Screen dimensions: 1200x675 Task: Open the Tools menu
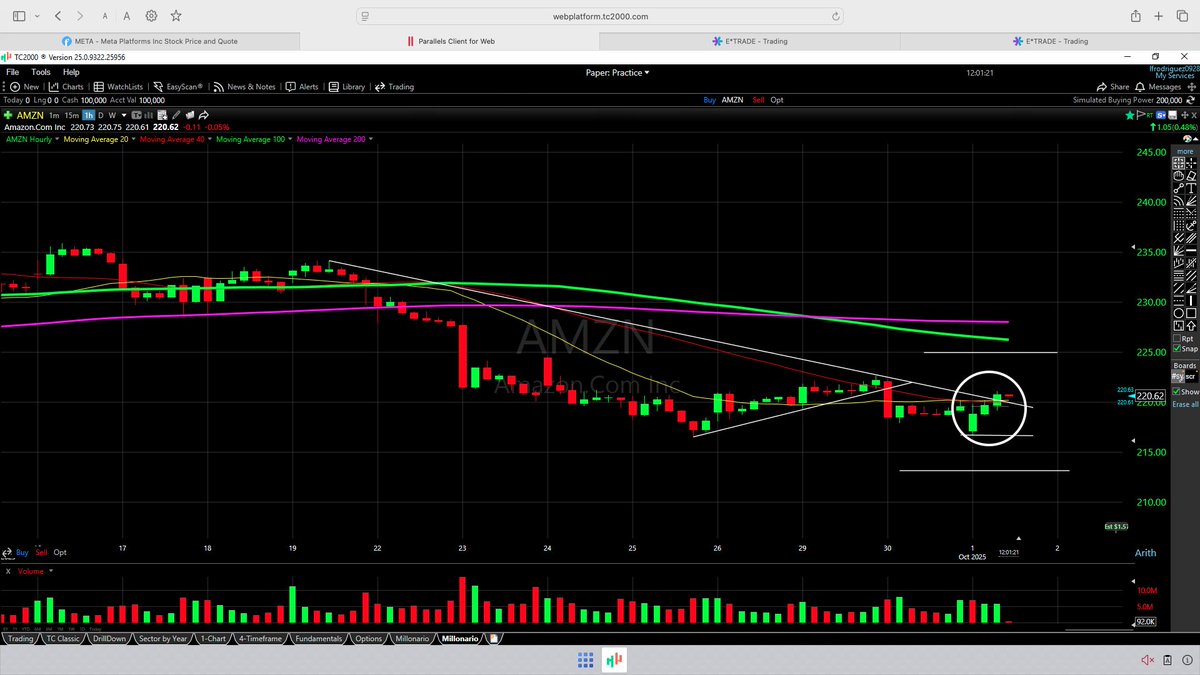tap(40, 72)
